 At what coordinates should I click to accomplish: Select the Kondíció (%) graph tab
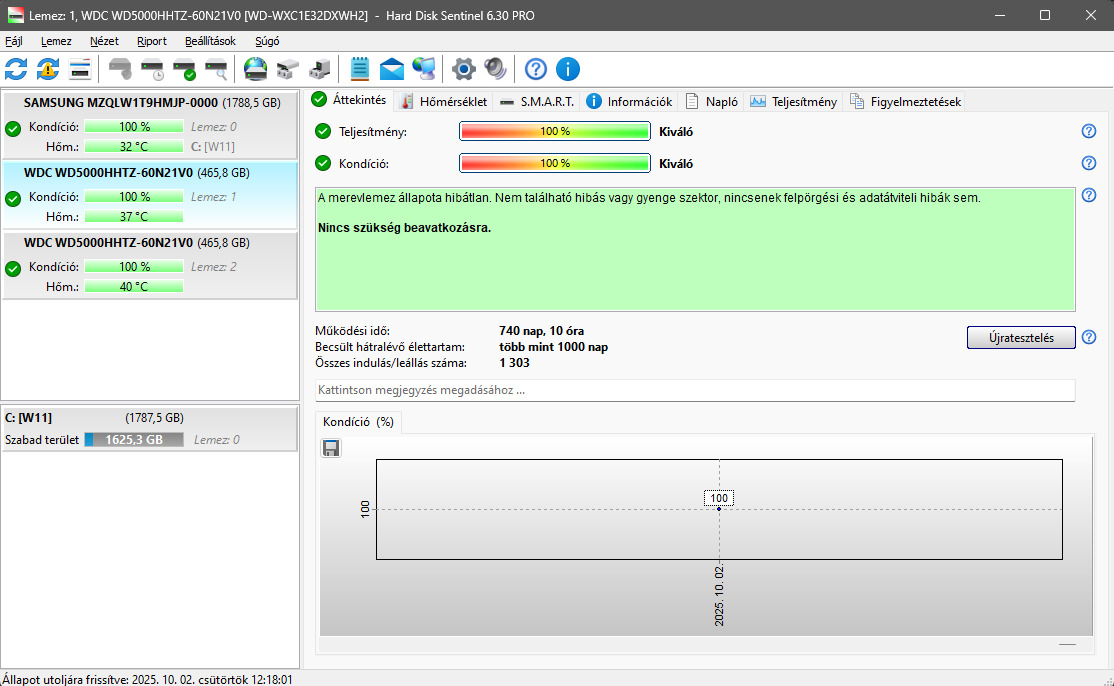[x=358, y=422]
